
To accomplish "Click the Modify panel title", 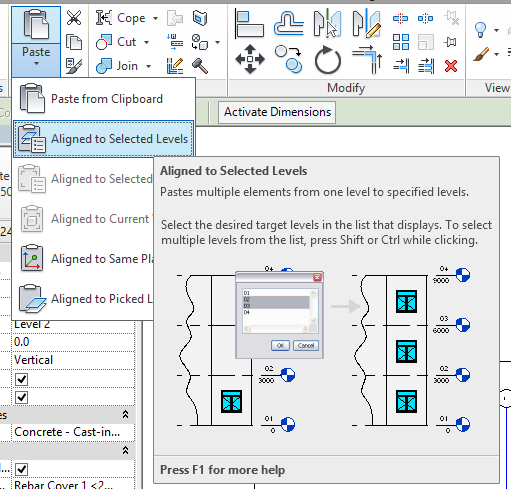I will coord(346,88).
